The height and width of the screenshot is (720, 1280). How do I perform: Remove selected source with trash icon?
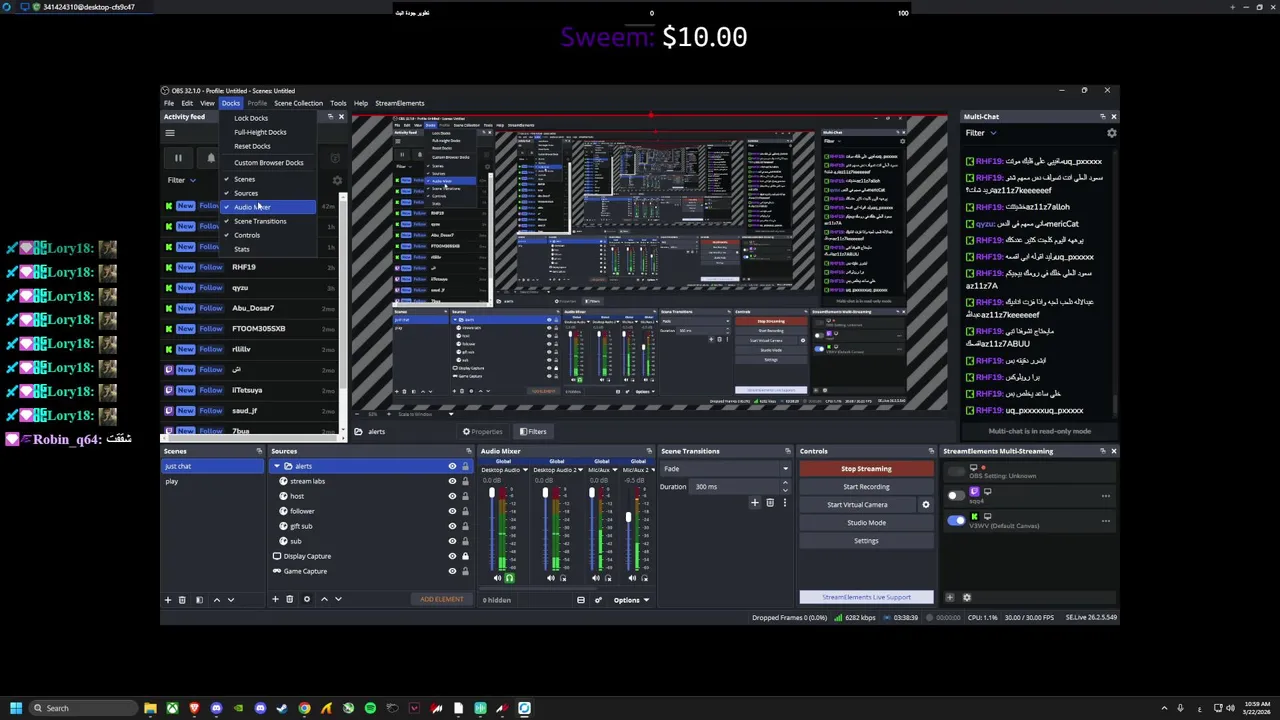(290, 600)
